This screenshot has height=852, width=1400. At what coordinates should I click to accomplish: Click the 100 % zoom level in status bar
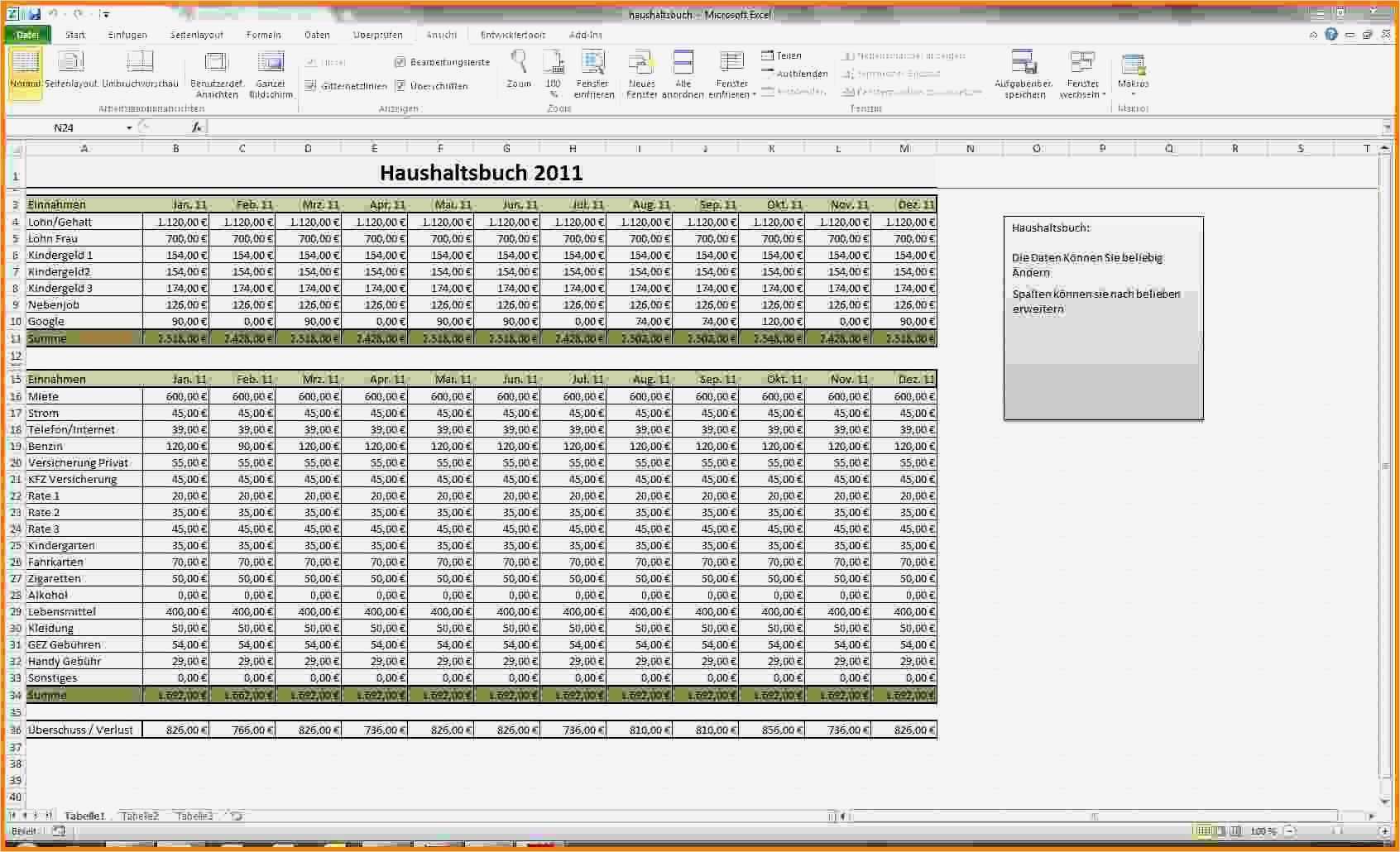(1263, 831)
